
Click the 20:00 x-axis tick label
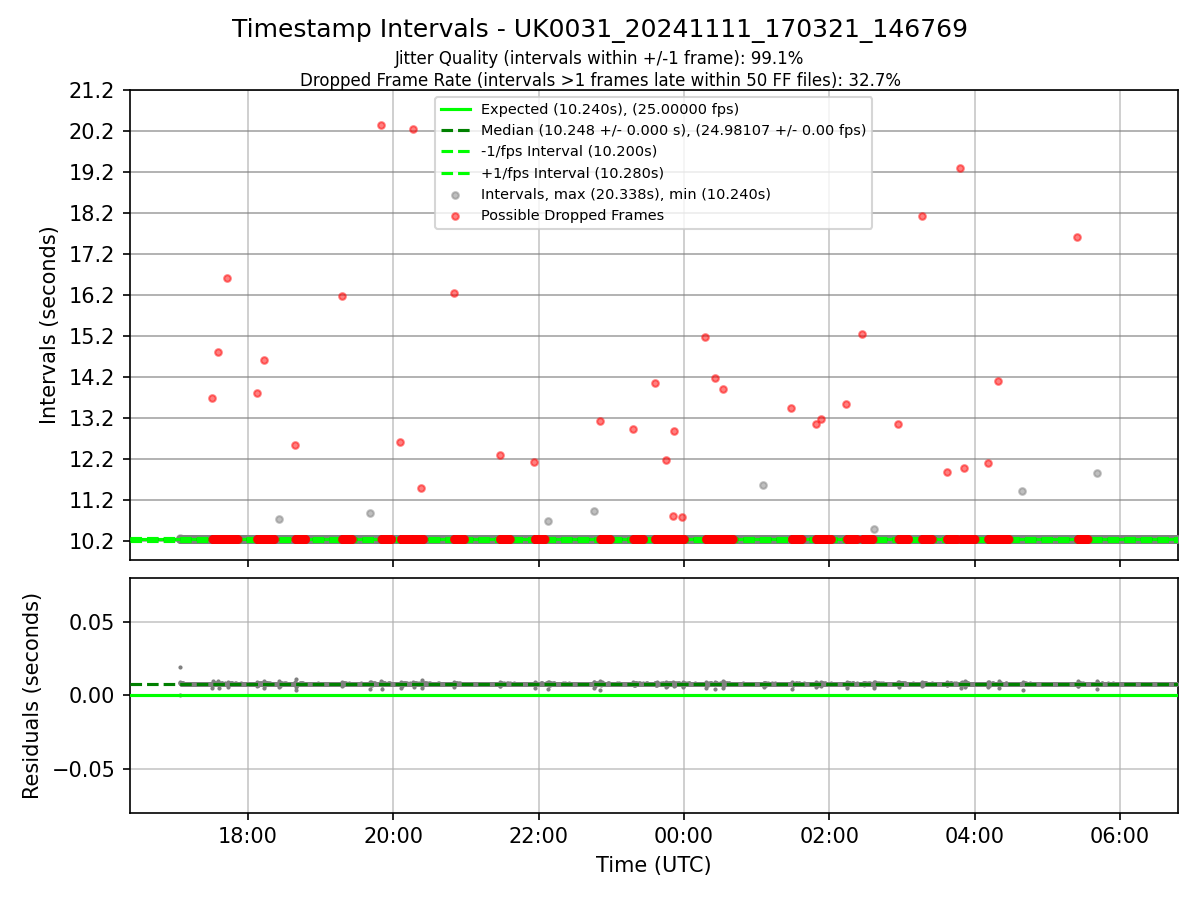click(x=393, y=835)
